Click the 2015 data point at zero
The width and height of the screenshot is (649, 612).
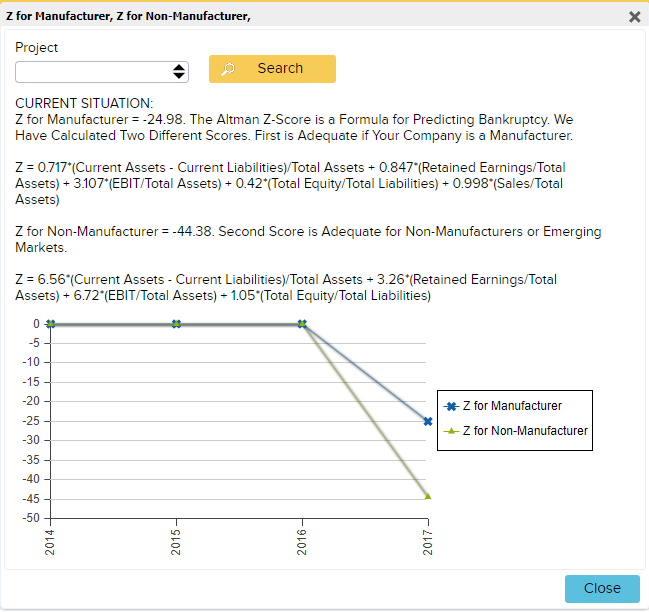[x=176, y=324]
